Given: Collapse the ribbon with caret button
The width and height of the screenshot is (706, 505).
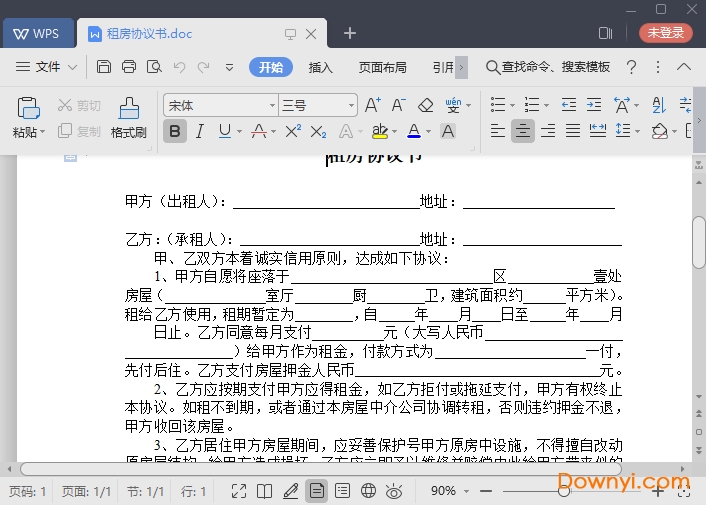Looking at the screenshot, I should [684, 67].
